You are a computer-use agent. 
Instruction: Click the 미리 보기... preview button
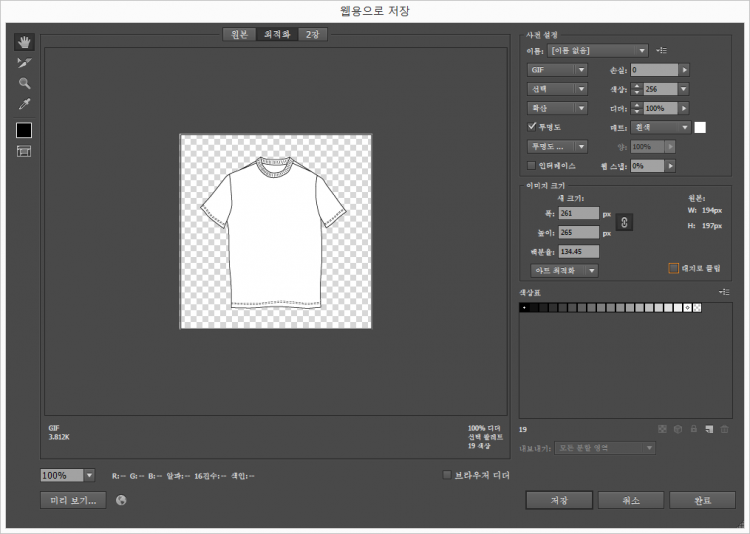tap(73, 501)
